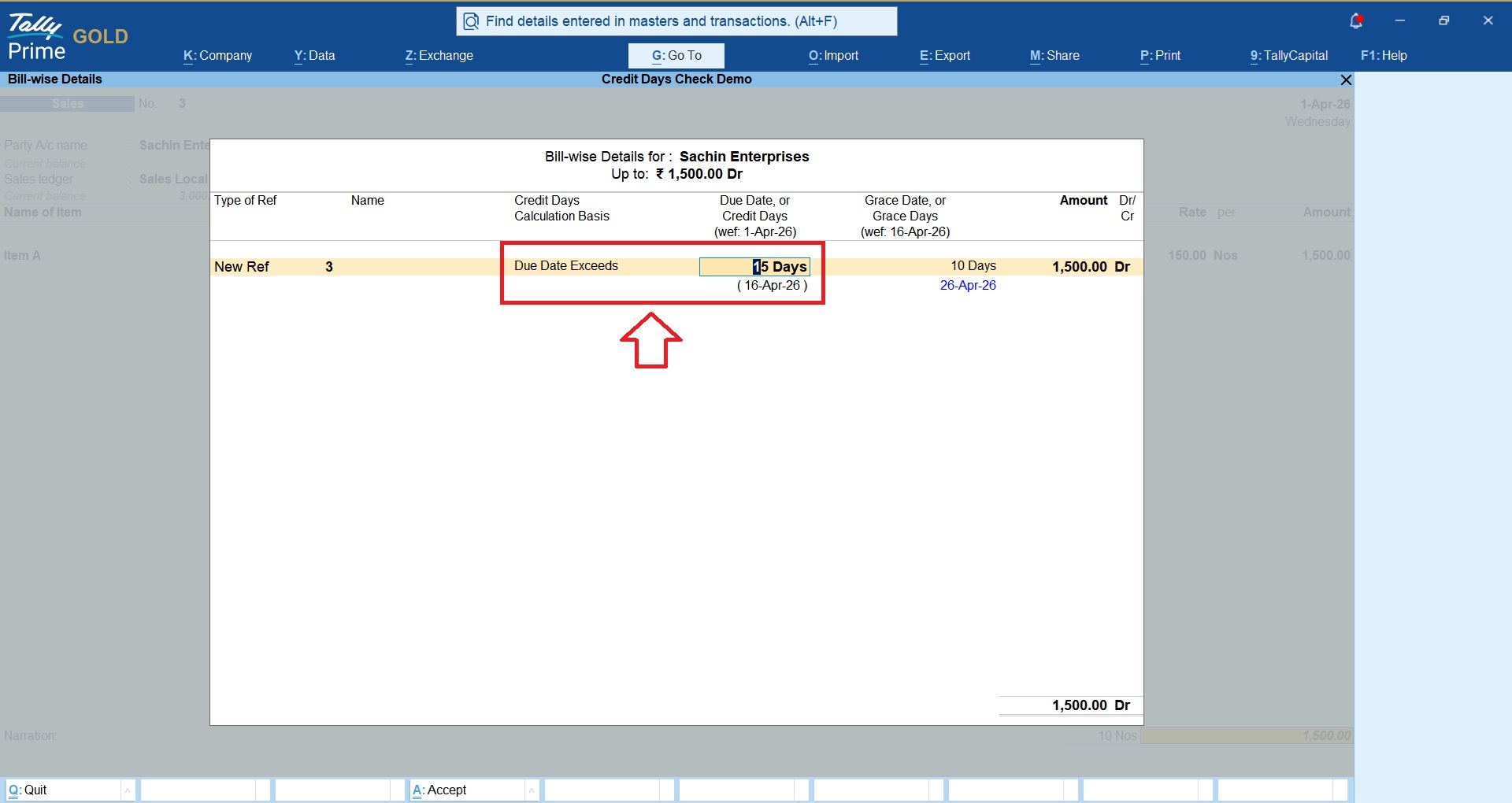Close the Bill-wise Details screen with X
Viewport: 1512px width, 803px height.
pos(1346,80)
